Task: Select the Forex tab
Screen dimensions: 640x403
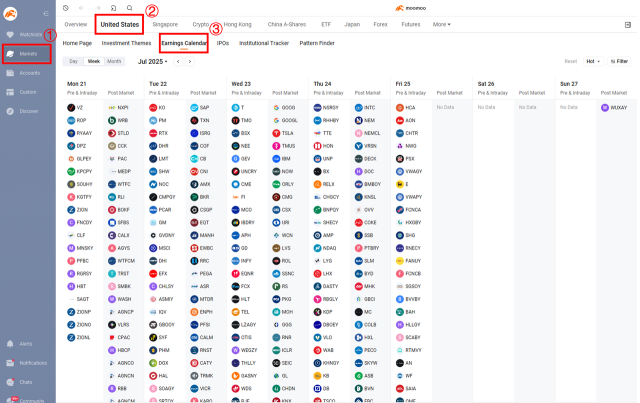Action: point(380,24)
